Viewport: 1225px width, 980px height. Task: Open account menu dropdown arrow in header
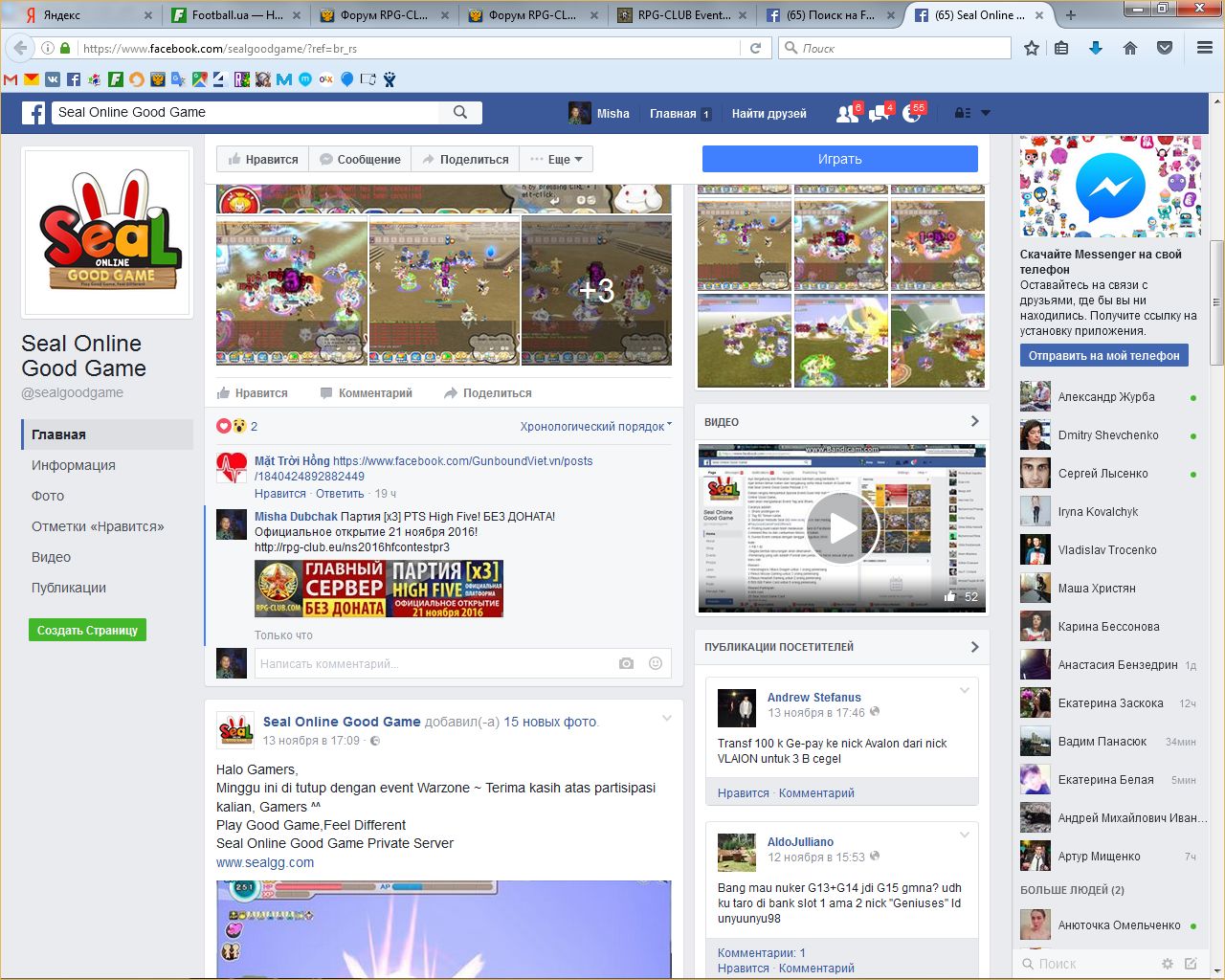(x=986, y=113)
